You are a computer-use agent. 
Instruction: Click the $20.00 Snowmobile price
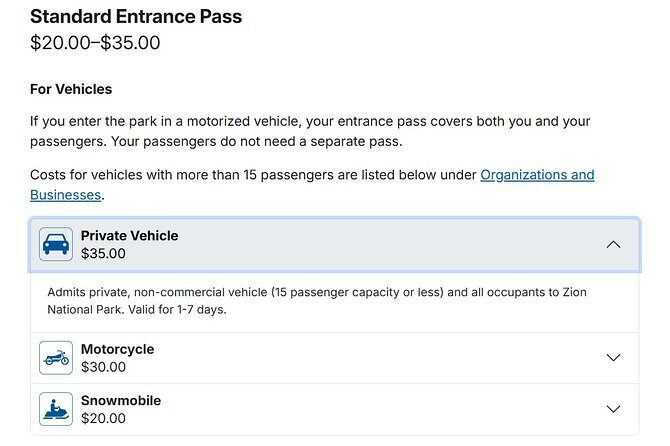(103, 418)
